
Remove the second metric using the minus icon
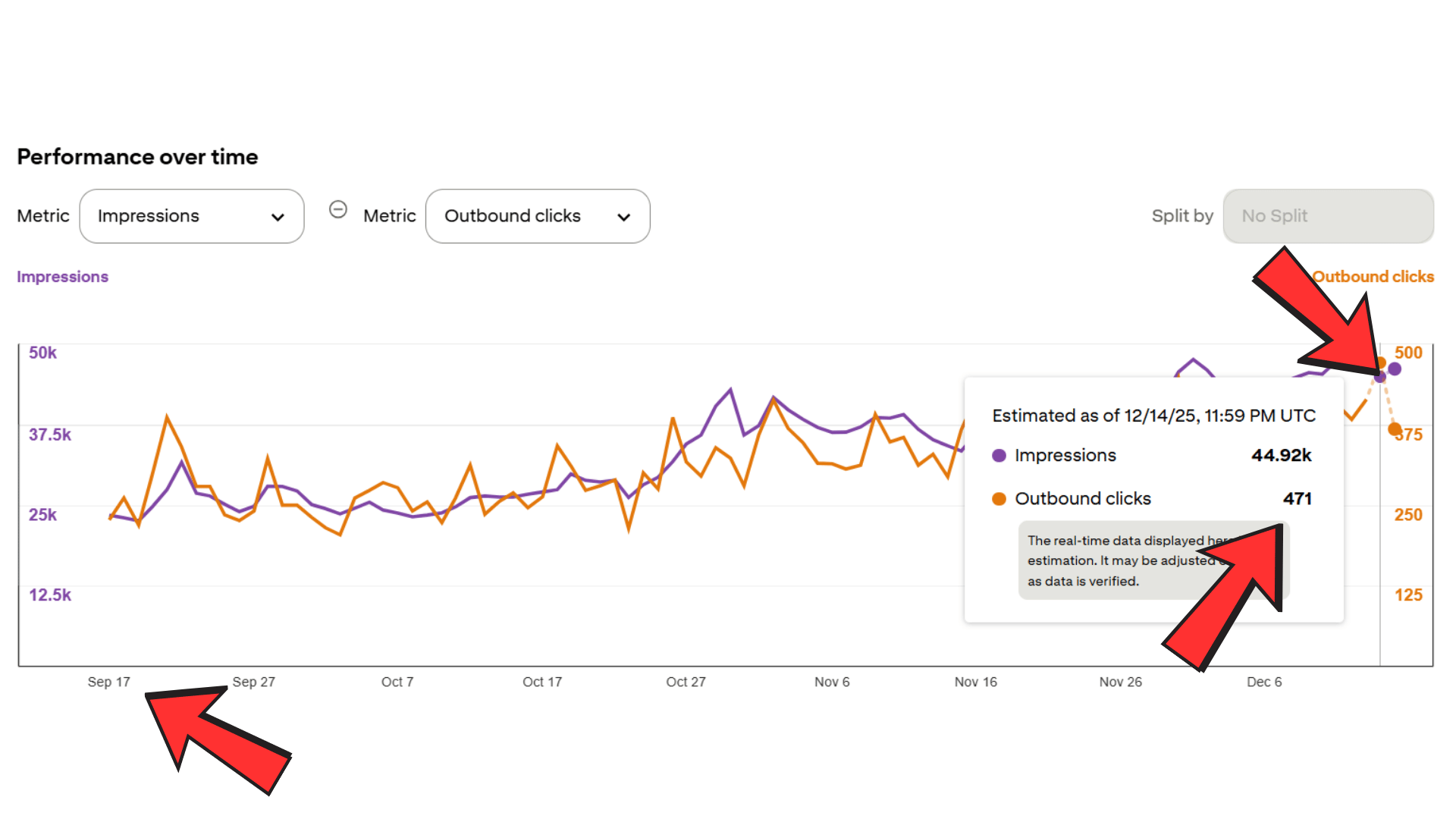(338, 209)
